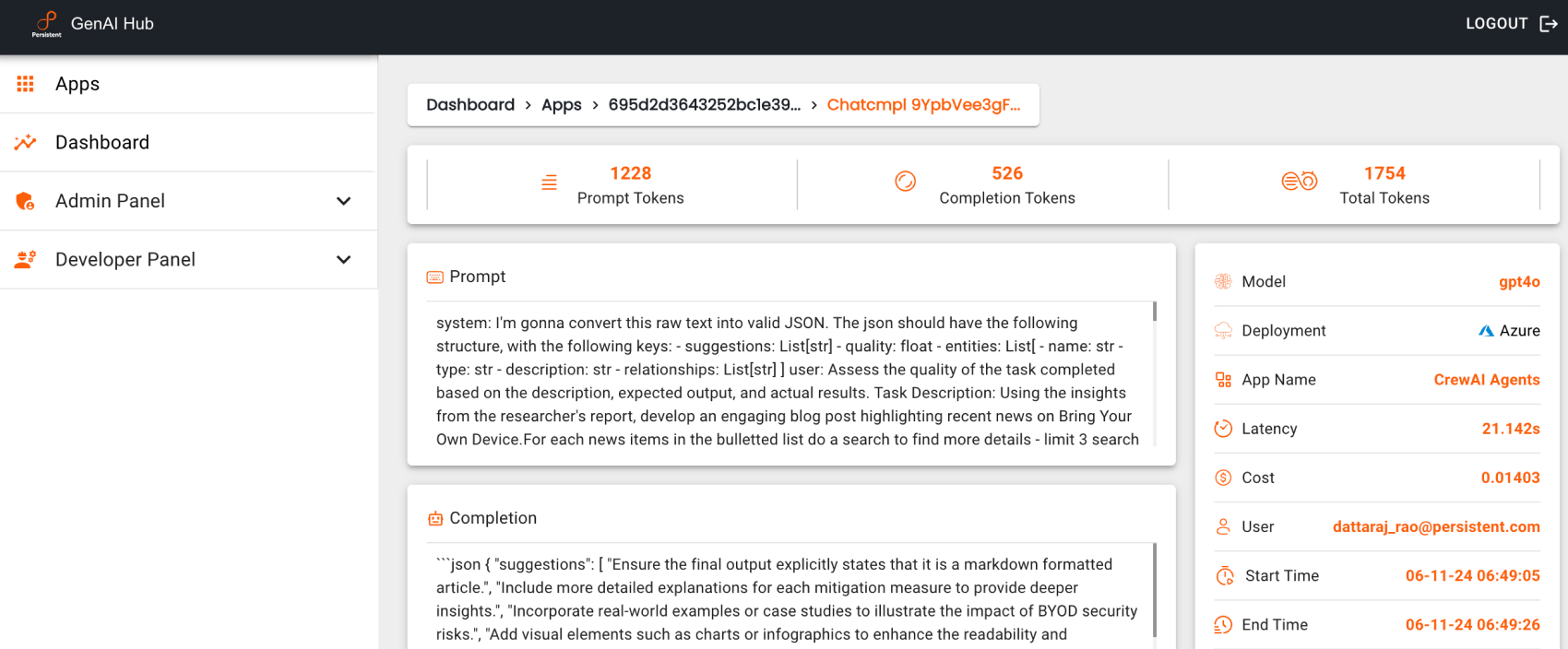This screenshot has width=1568, height=649.
Task: Click the logout arrow icon
Action: pos(1549,24)
